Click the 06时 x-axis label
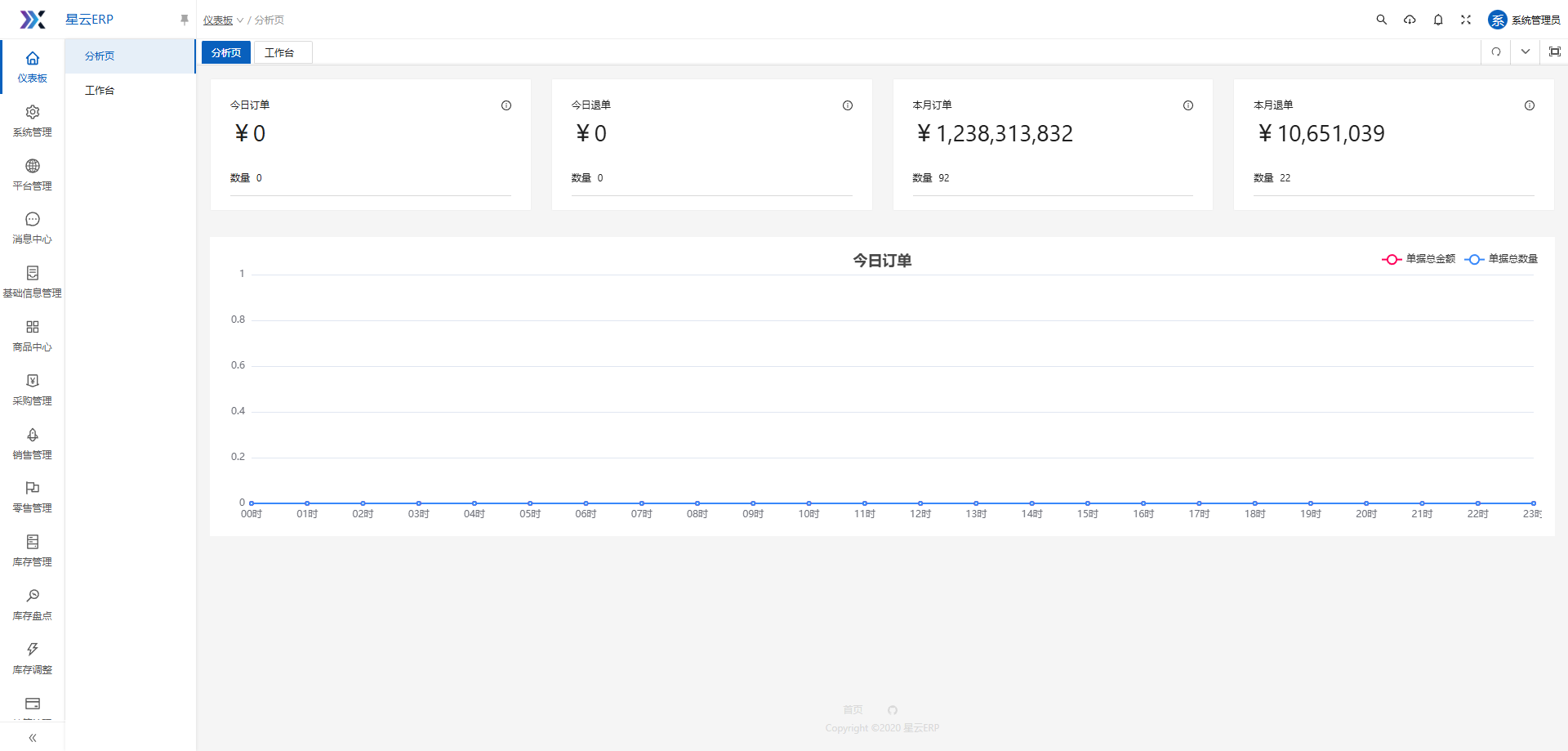The width and height of the screenshot is (1568, 751). pyautogui.click(x=586, y=514)
